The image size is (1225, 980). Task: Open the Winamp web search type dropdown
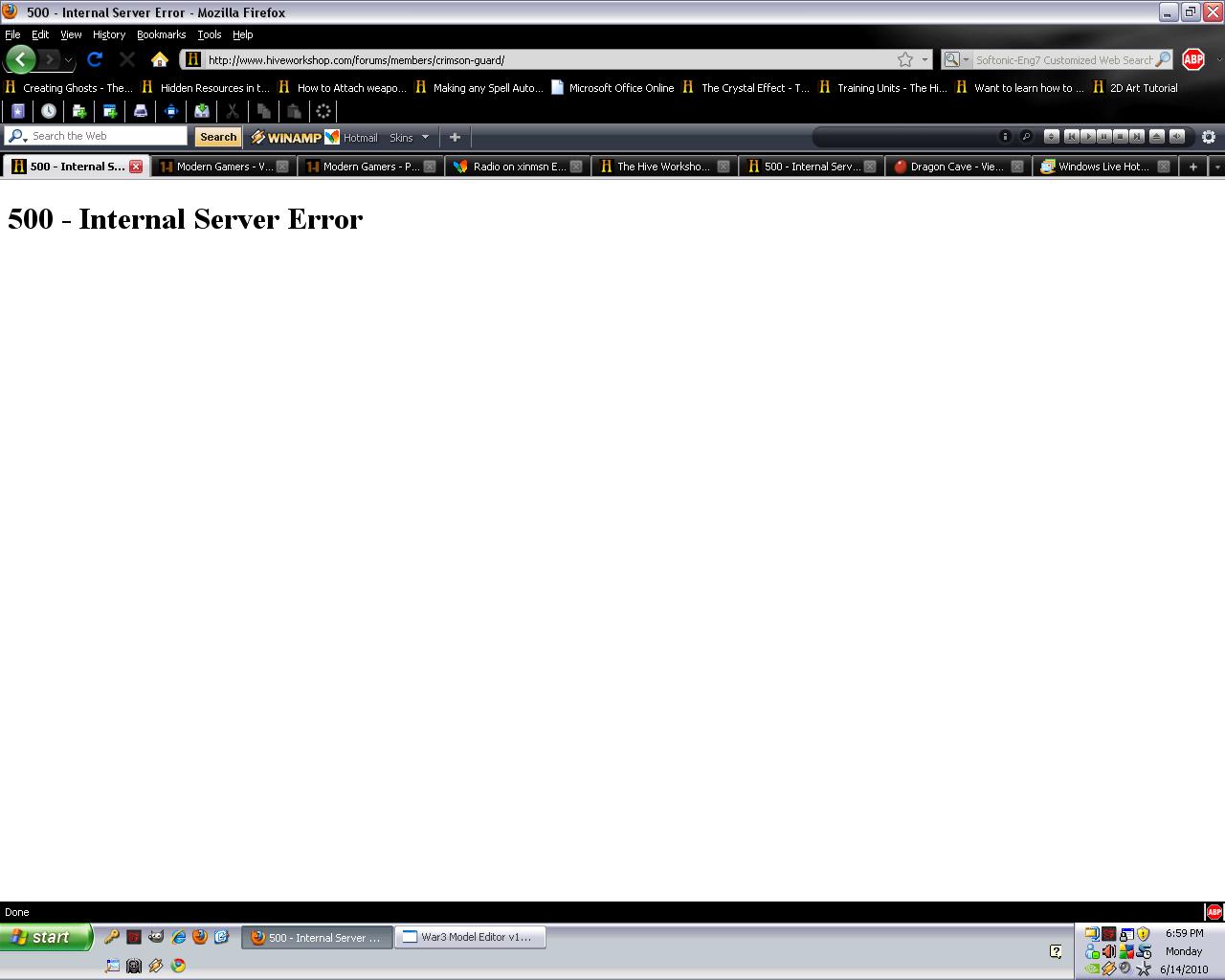point(16,136)
